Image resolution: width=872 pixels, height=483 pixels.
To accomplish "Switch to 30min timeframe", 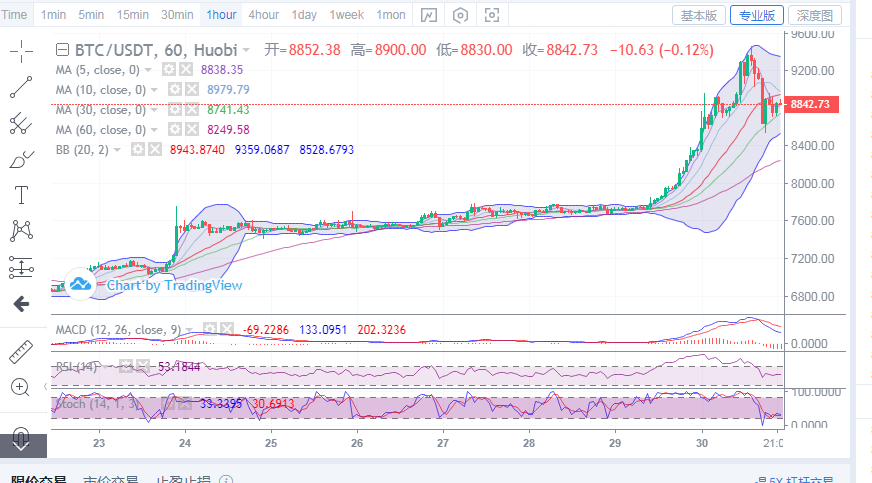I will (177, 15).
